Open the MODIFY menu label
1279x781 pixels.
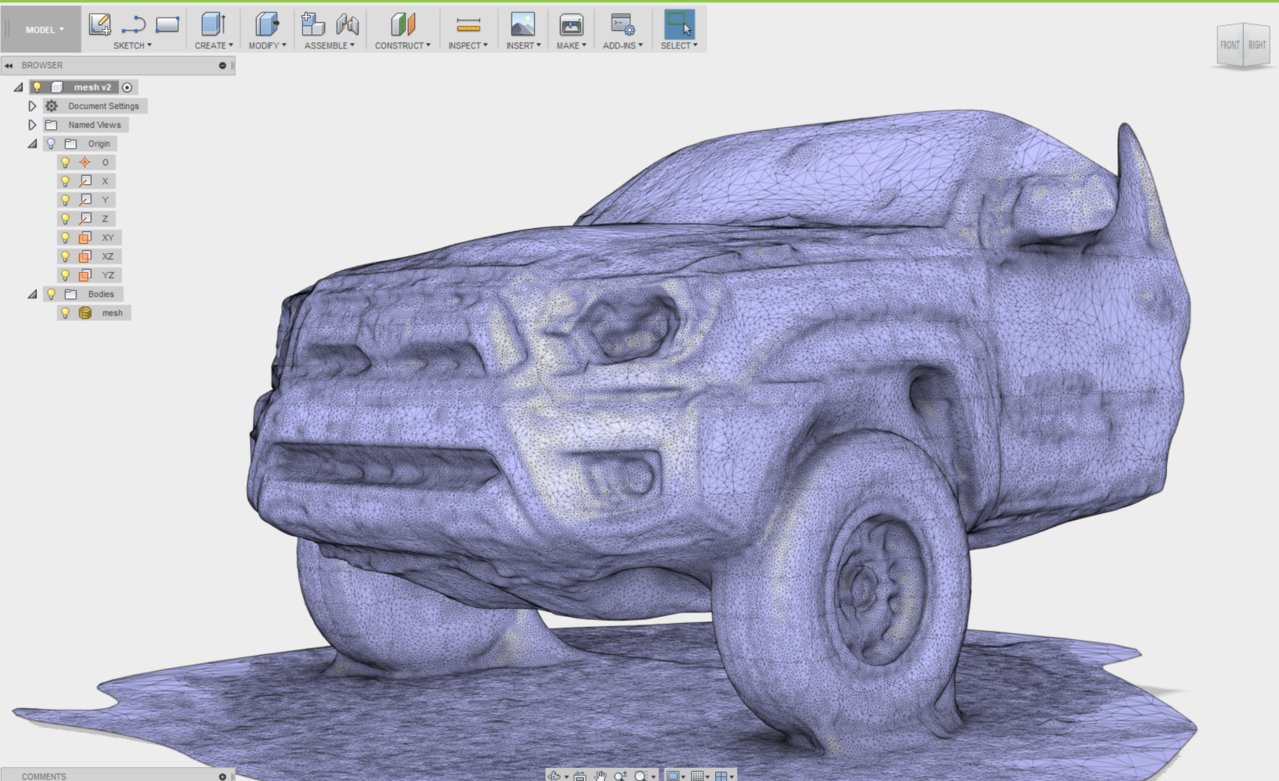pyautogui.click(x=266, y=45)
